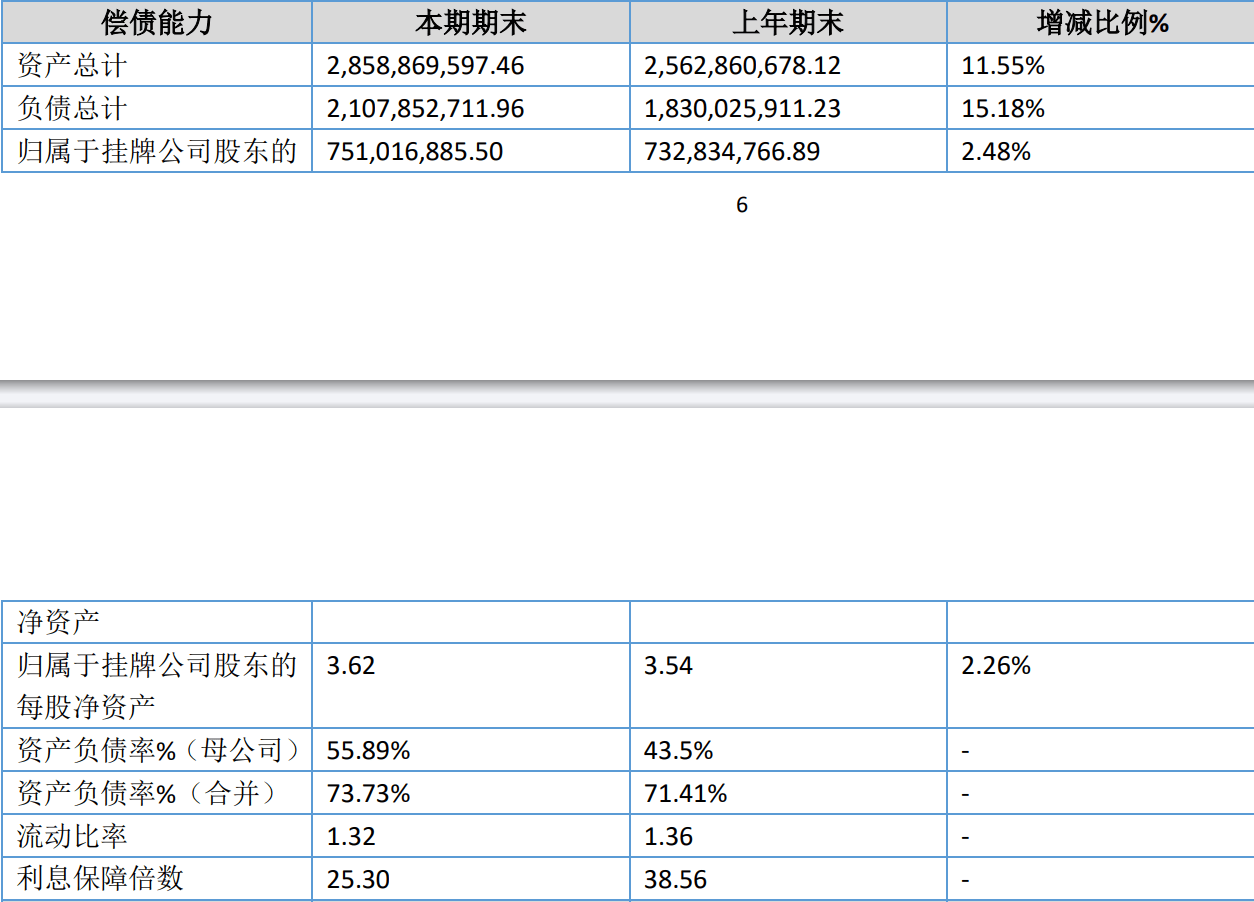Select the 本期期末 header cell
Image resolution: width=1254 pixels, height=902 pixels.
[x=470, y=23]
